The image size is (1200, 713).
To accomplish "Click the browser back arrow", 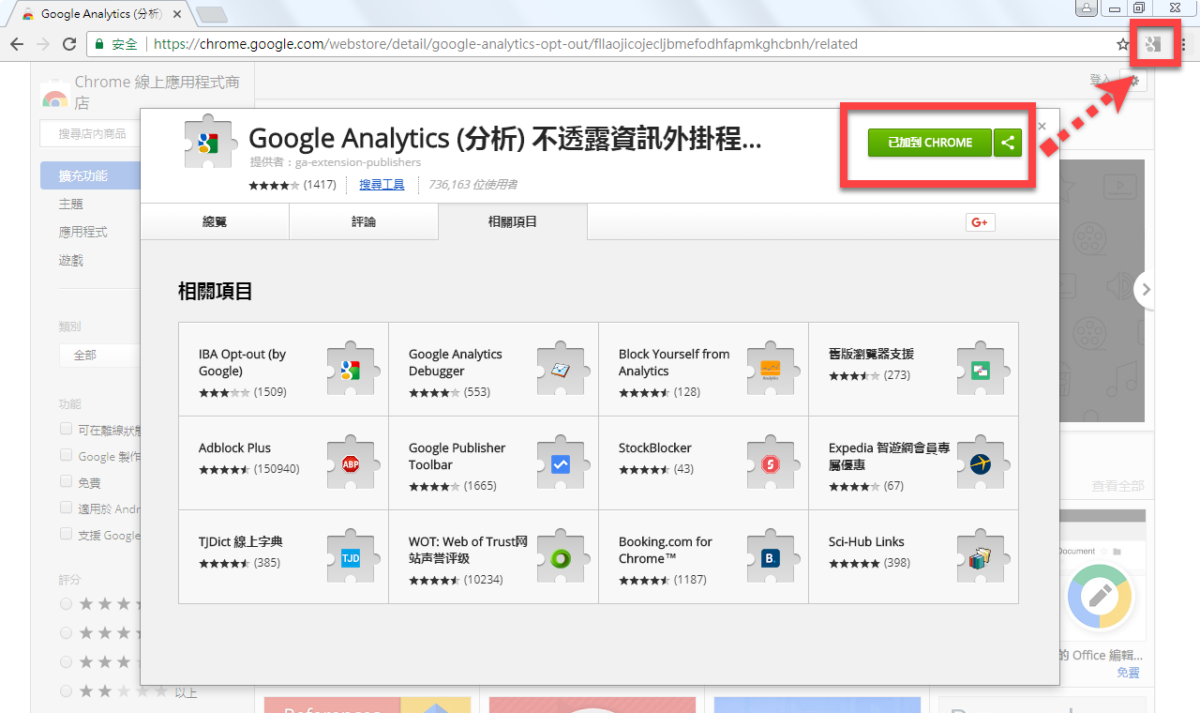I will click(16, 44).
